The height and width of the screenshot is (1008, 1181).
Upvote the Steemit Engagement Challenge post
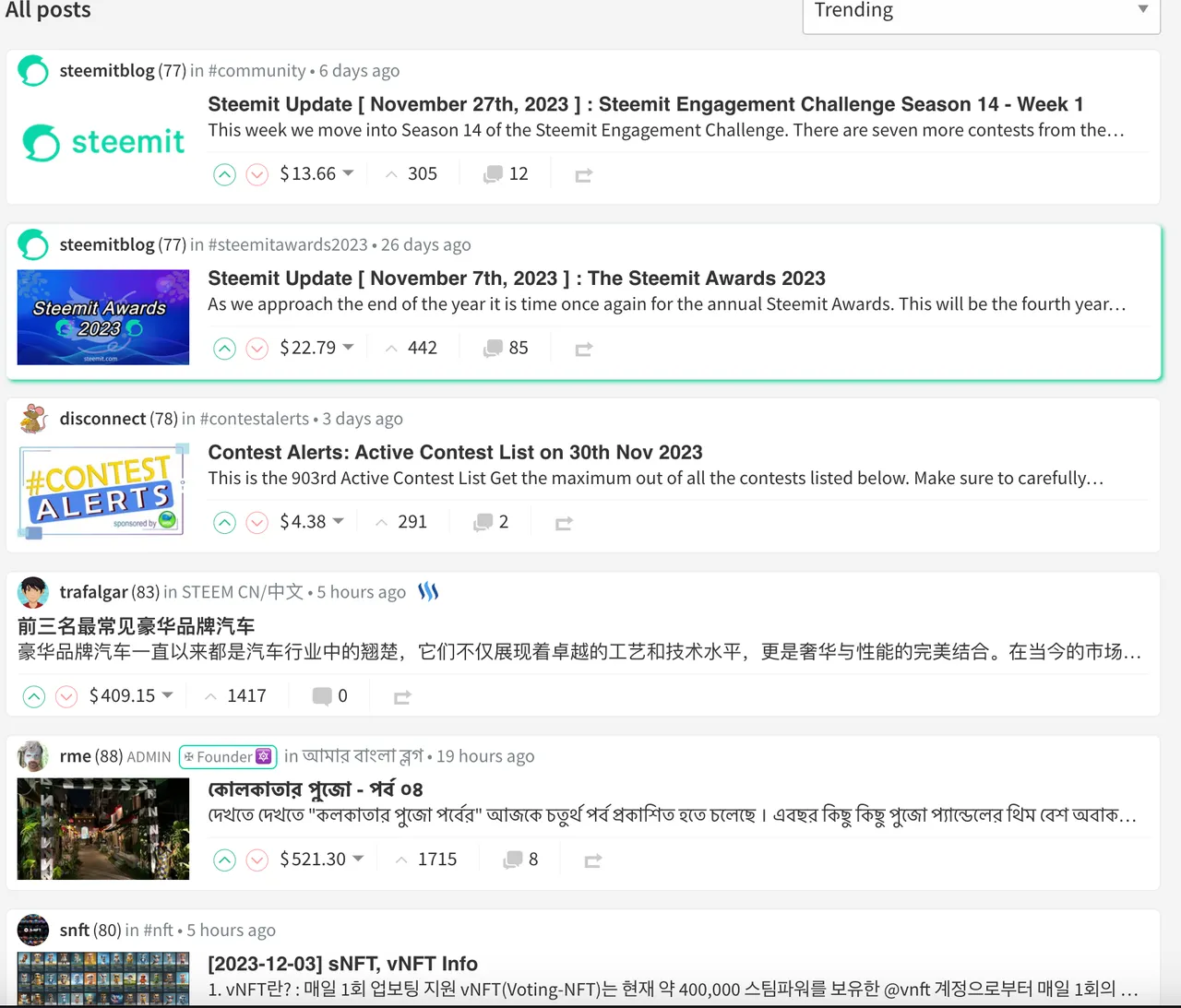coord(224,174)
